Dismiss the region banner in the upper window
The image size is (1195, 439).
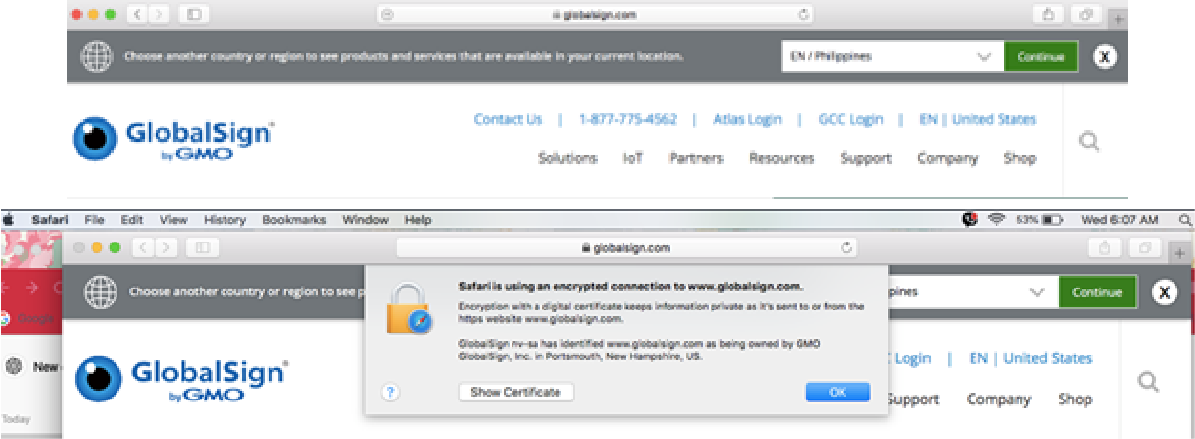tap(1104, 57)
